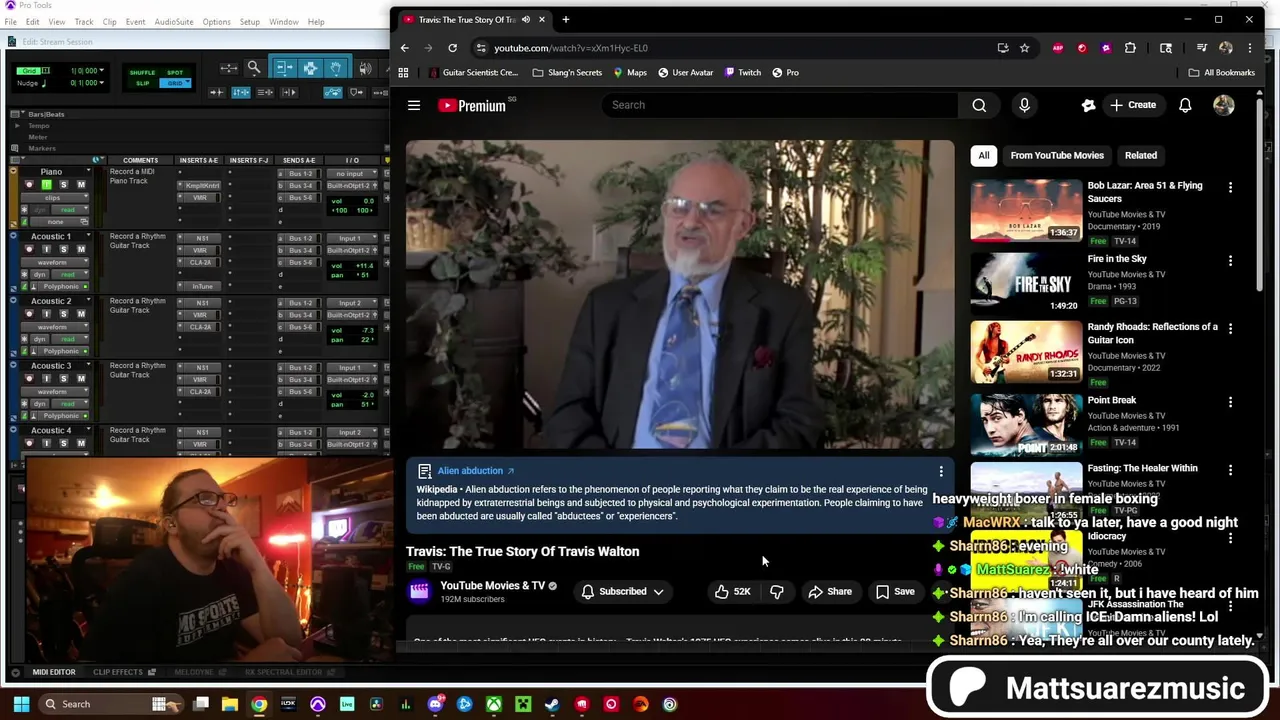This screenshot has width=1280, height=720.
Task: Dislike the Travis Walton video
Action: point(777,591)
